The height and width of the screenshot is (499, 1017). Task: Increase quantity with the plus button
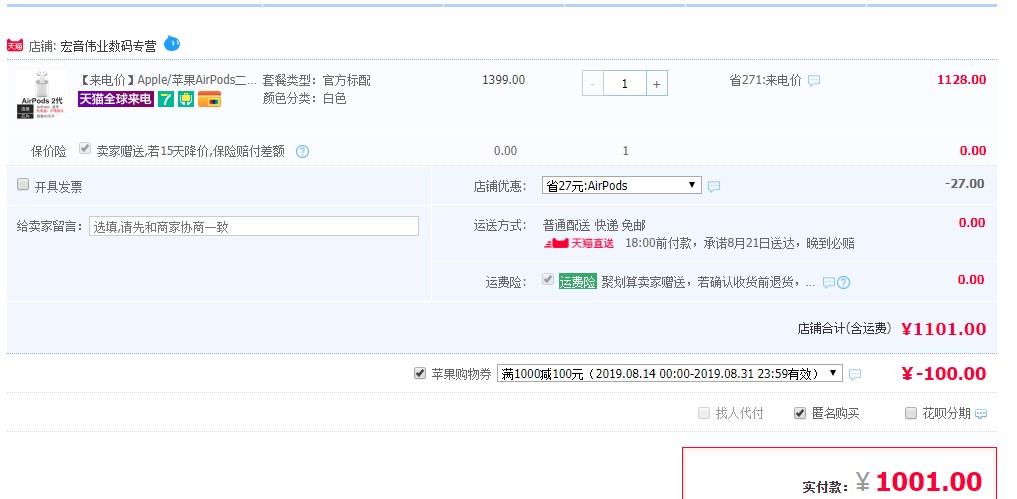click(656, 84)
